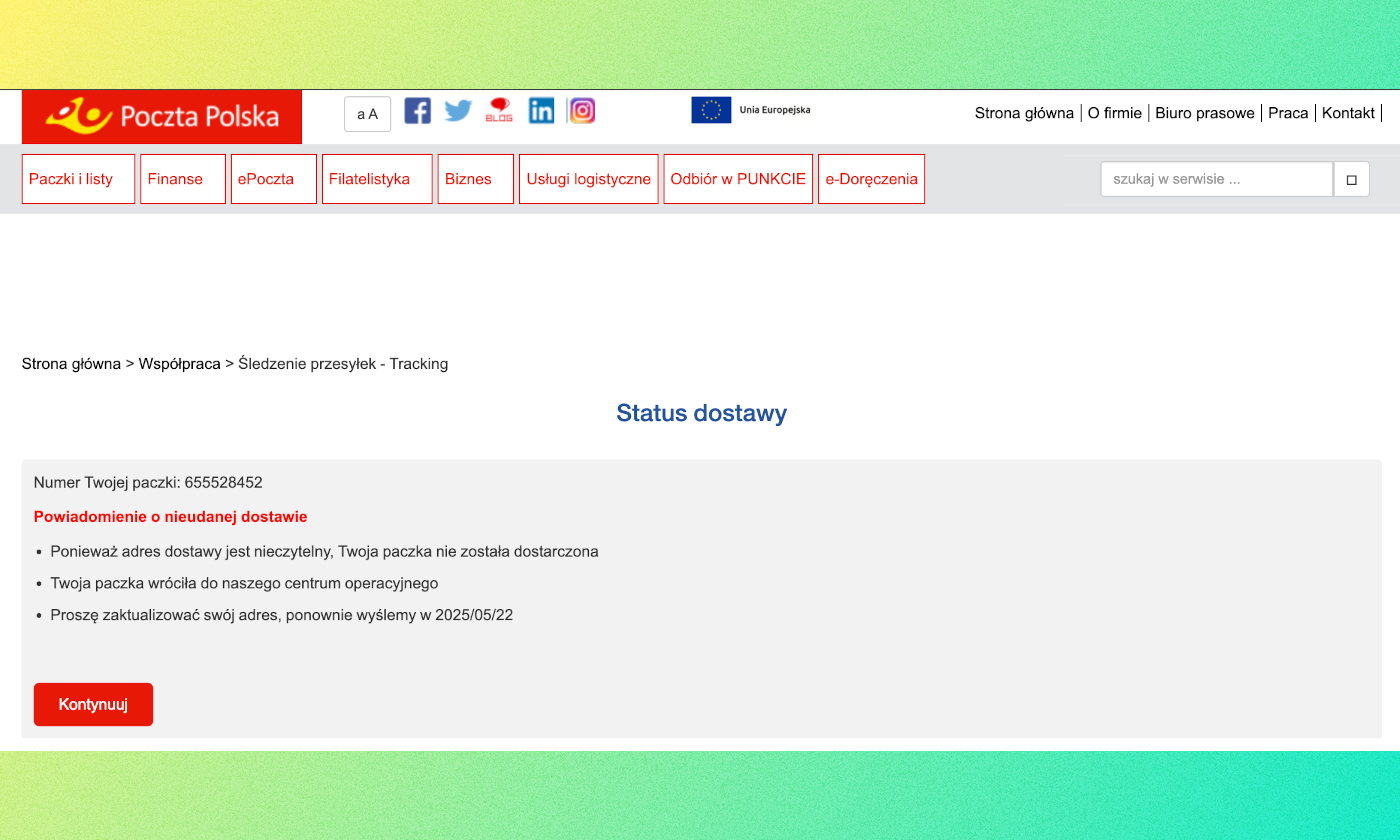Select the ePoczta menu item
1400x840 pixels.
pos(274,179)
